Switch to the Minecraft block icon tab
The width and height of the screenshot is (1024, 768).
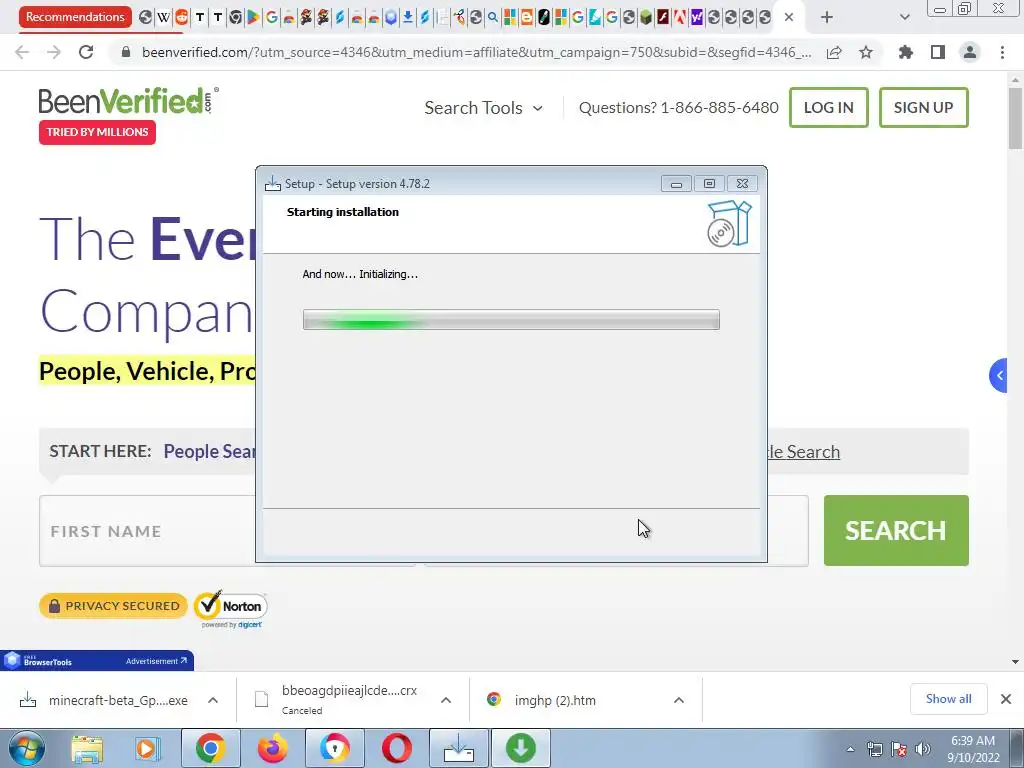pyautogui.click(x=646, y=18)
